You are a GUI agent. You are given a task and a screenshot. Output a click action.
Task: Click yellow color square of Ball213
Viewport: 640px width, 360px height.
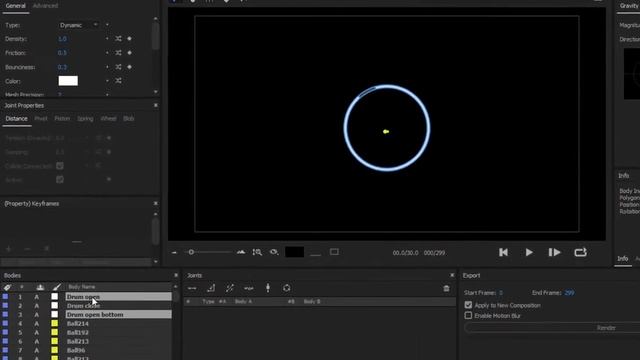(54, 341)
